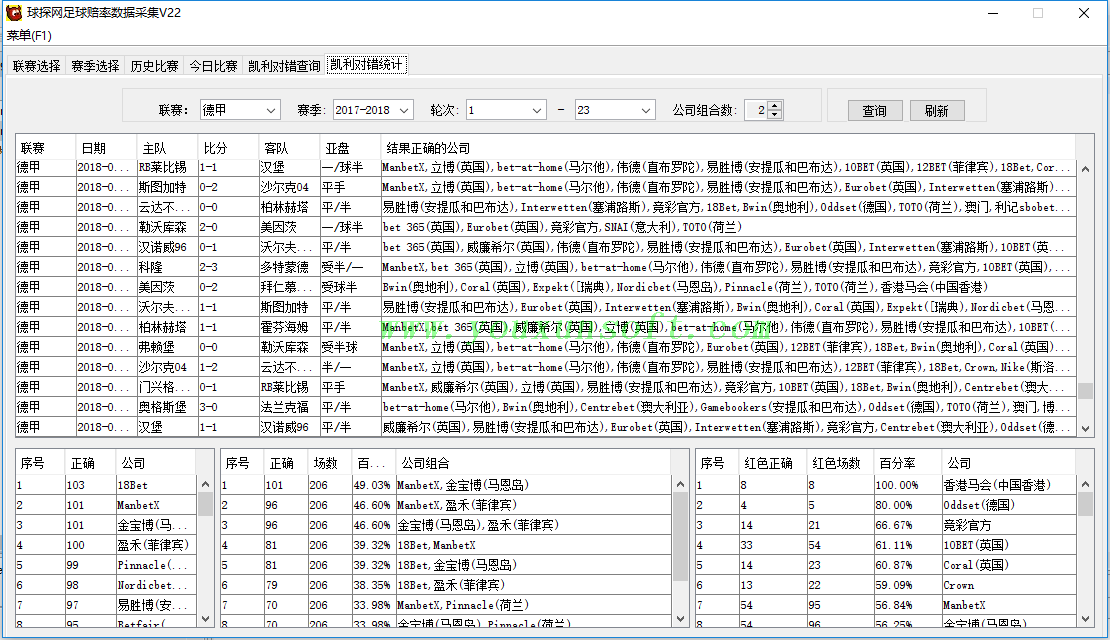Click the 49.03% percentage cell
Image resolution: width=1110 pixels, height=640 pixels.
point(373,485)
